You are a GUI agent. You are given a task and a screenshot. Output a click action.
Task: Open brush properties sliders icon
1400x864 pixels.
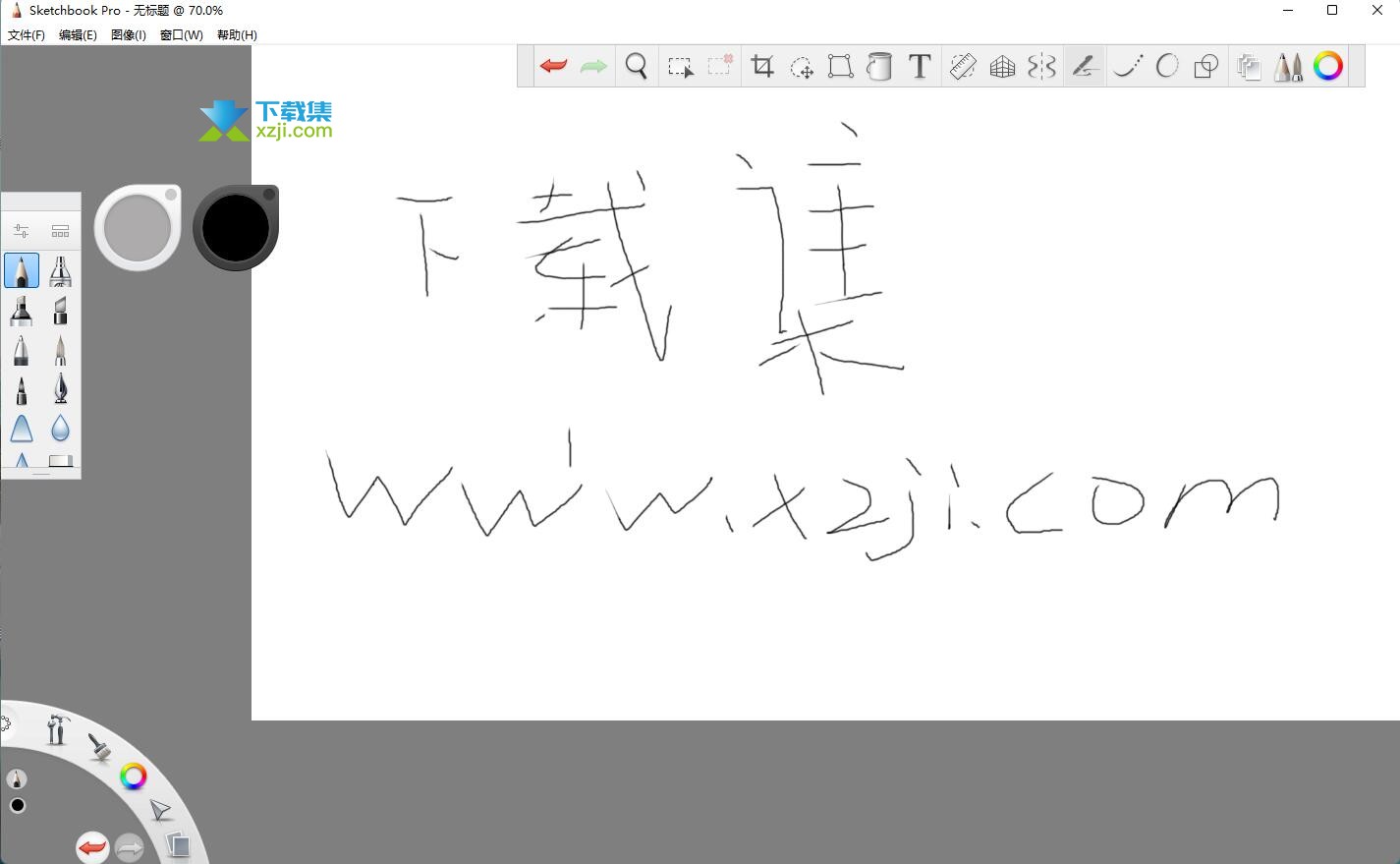(x=21, y=231)
